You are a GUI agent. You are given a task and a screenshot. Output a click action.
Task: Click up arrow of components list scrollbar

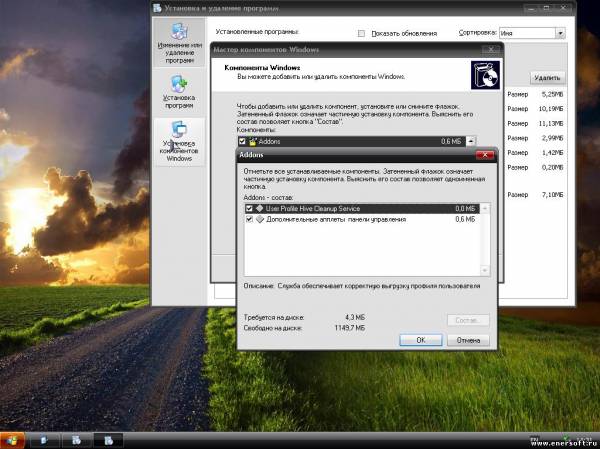471,141
